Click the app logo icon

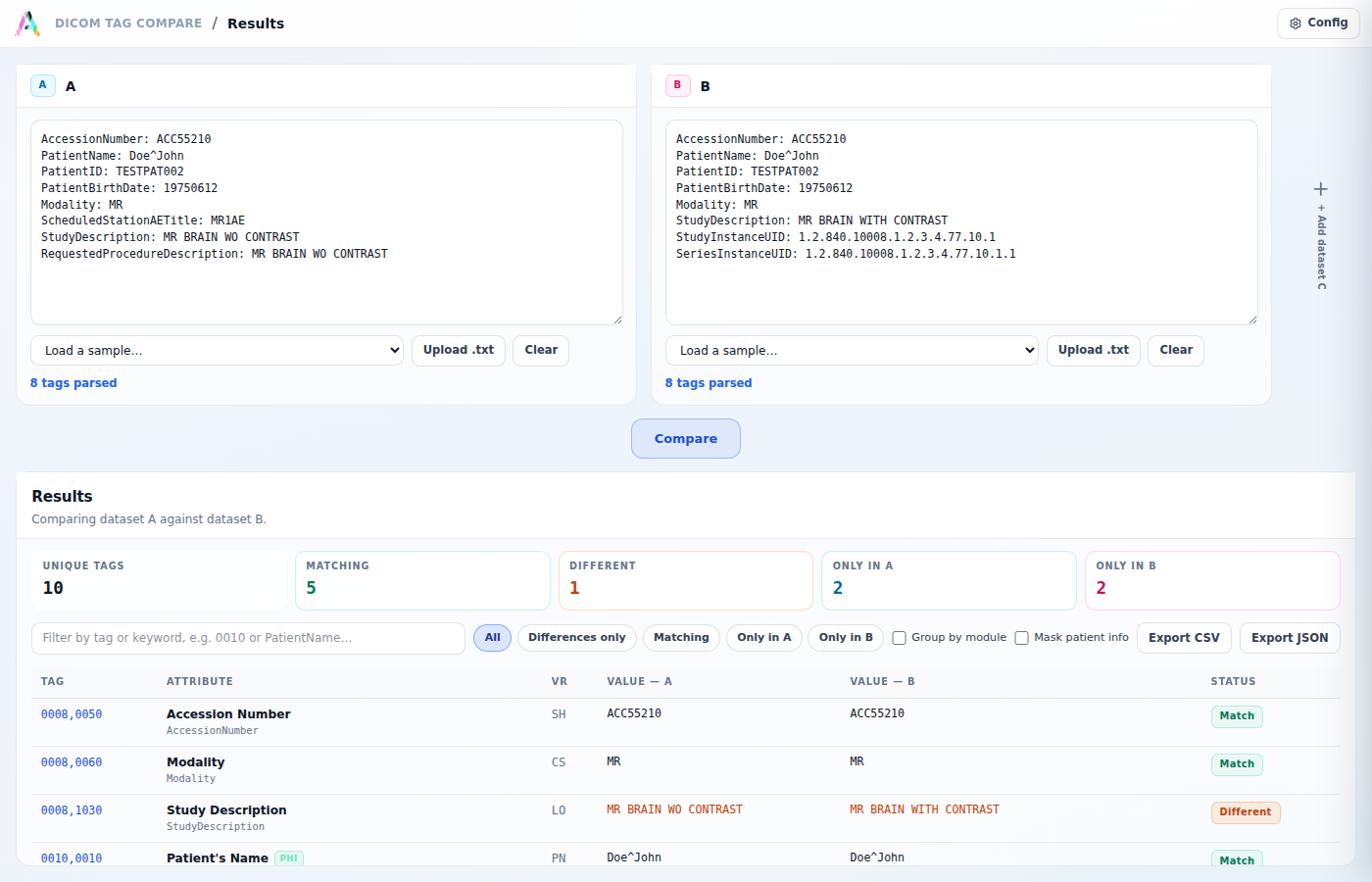pyautogui.click(x=27, y=24)
